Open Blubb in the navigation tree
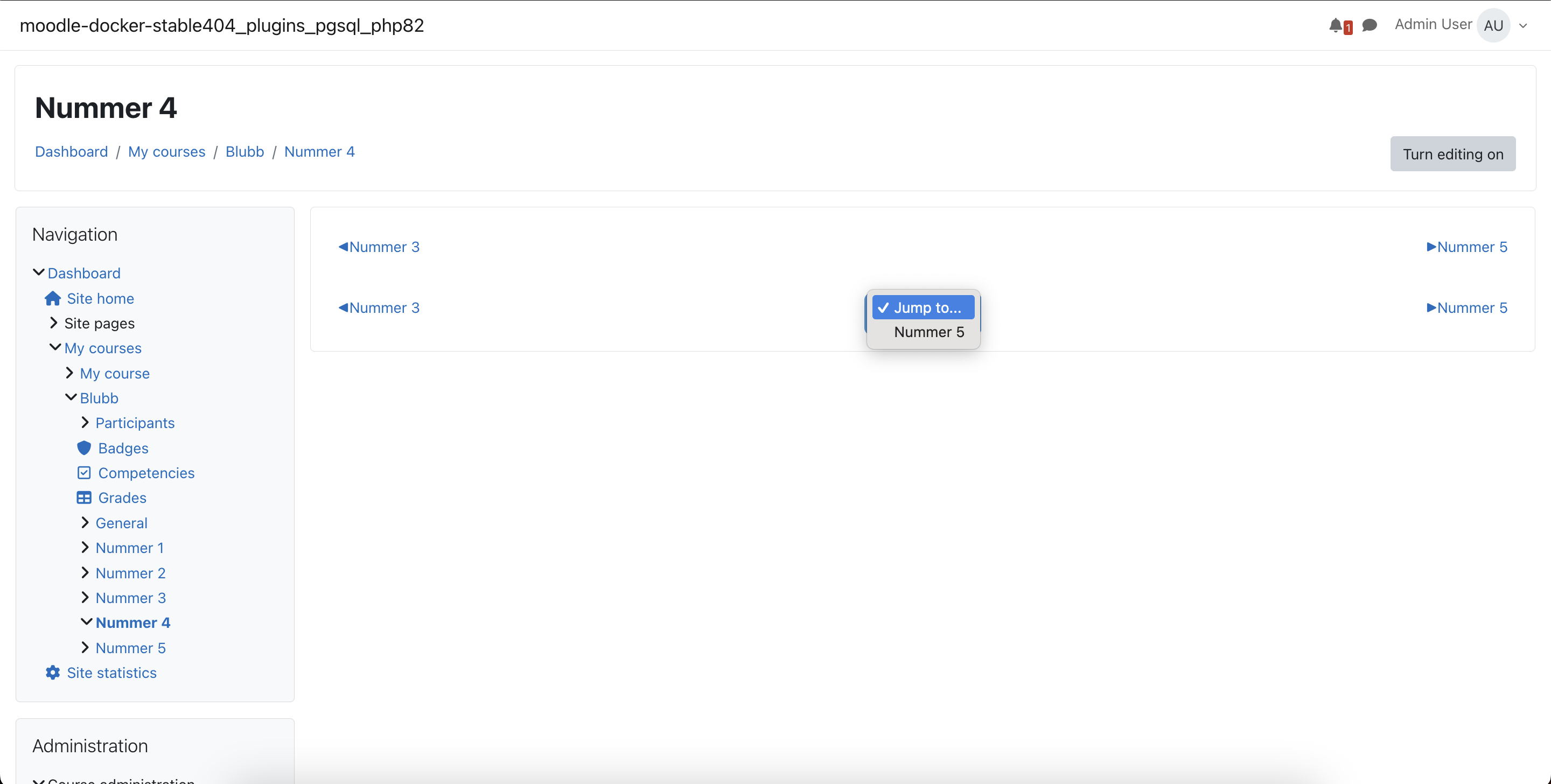The image size is (1551, 784). (x=99, y=398)
